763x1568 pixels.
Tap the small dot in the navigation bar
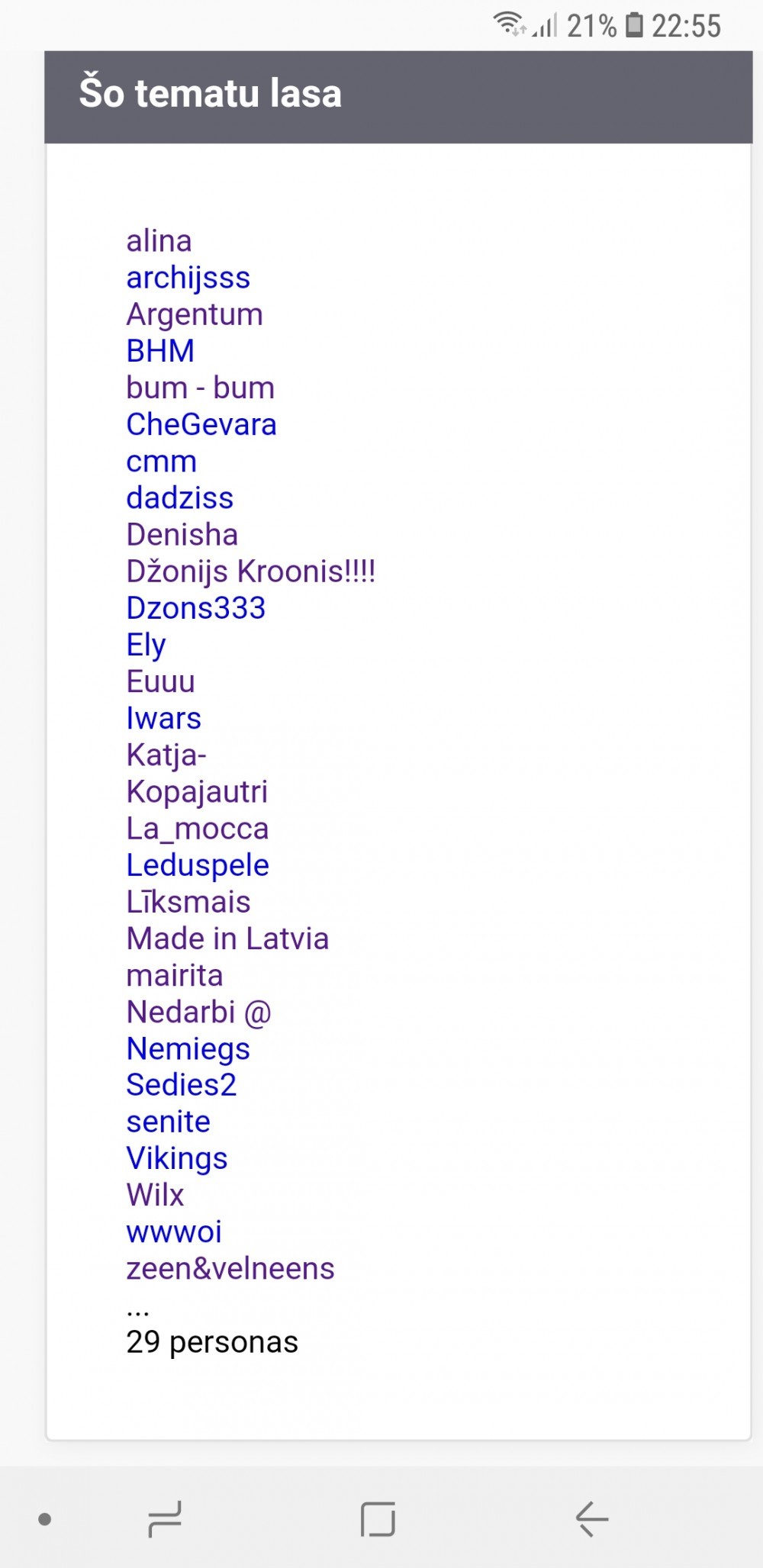[44, 1519]
